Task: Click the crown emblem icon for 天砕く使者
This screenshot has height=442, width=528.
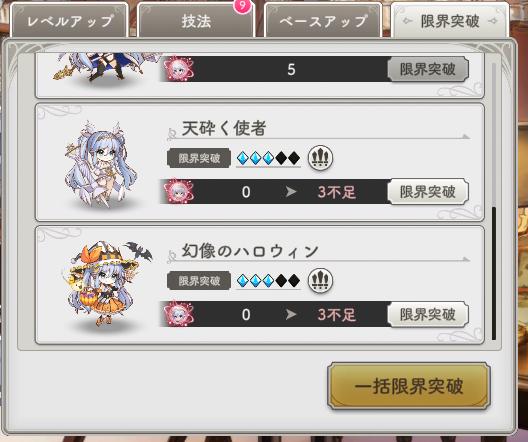Action: (x=321, y=158)
